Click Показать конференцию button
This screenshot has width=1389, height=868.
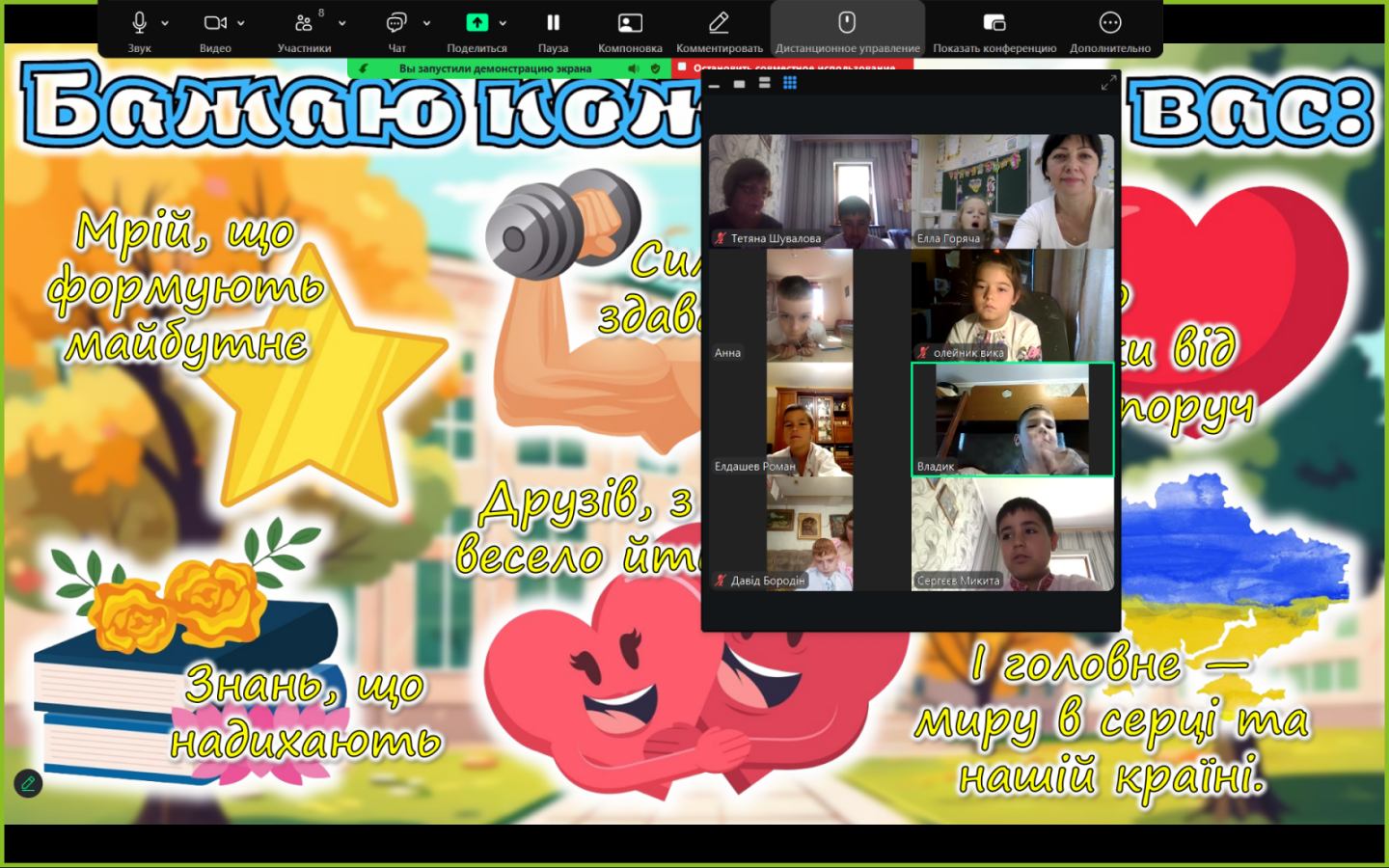coord(994,23)
